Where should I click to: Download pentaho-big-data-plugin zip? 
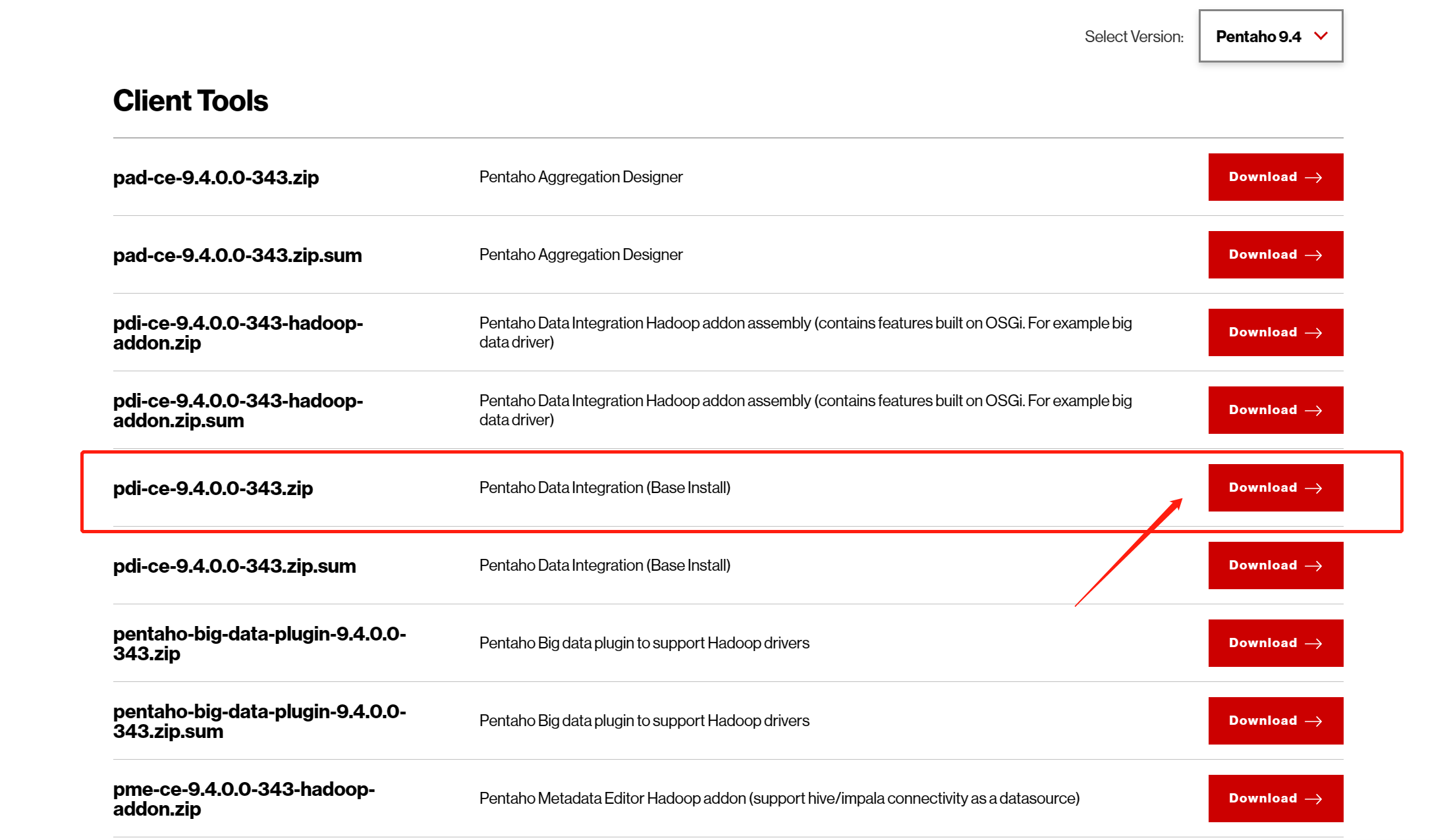tap(1274, 643)
